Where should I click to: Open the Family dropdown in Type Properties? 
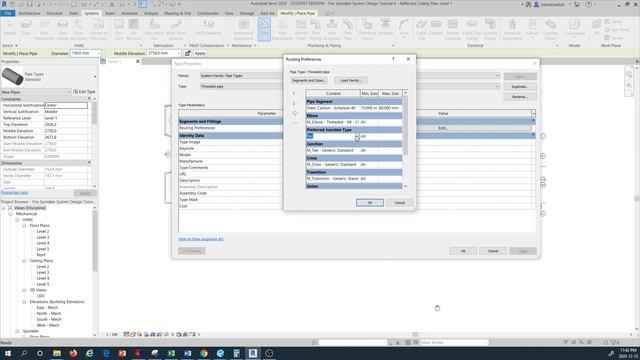point(497,76)
